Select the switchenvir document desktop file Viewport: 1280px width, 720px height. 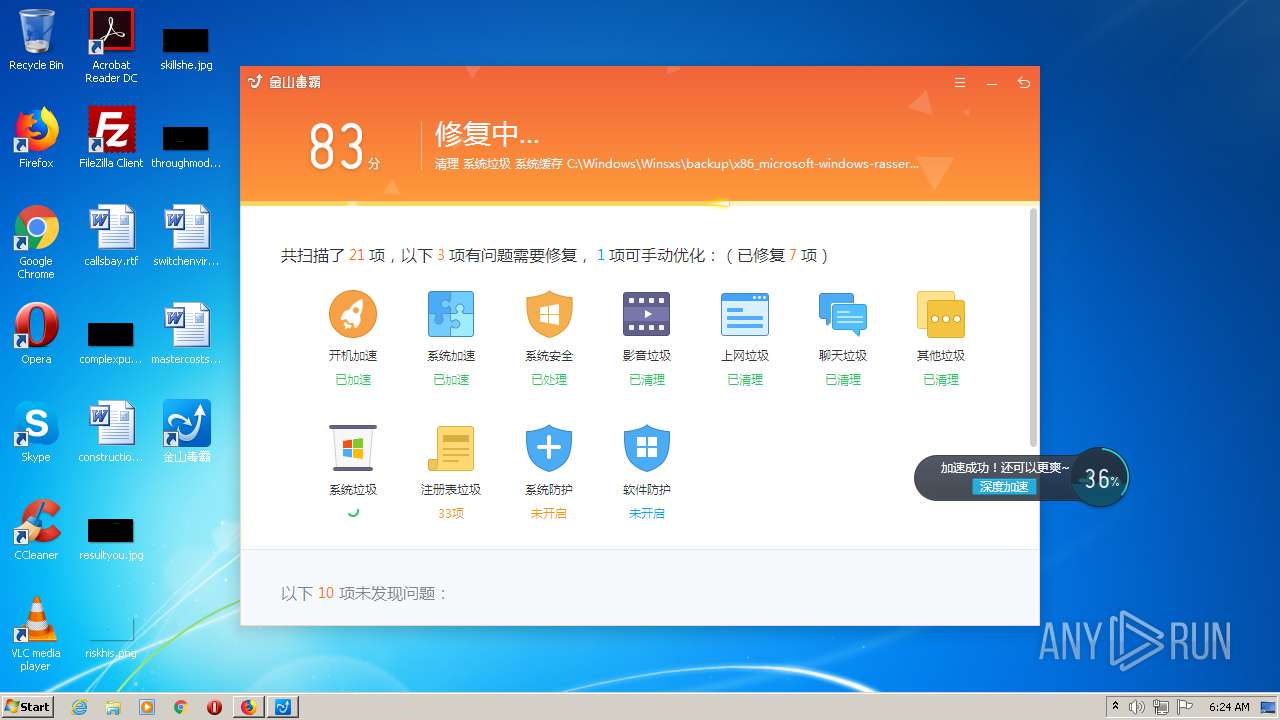pos(186,236)
